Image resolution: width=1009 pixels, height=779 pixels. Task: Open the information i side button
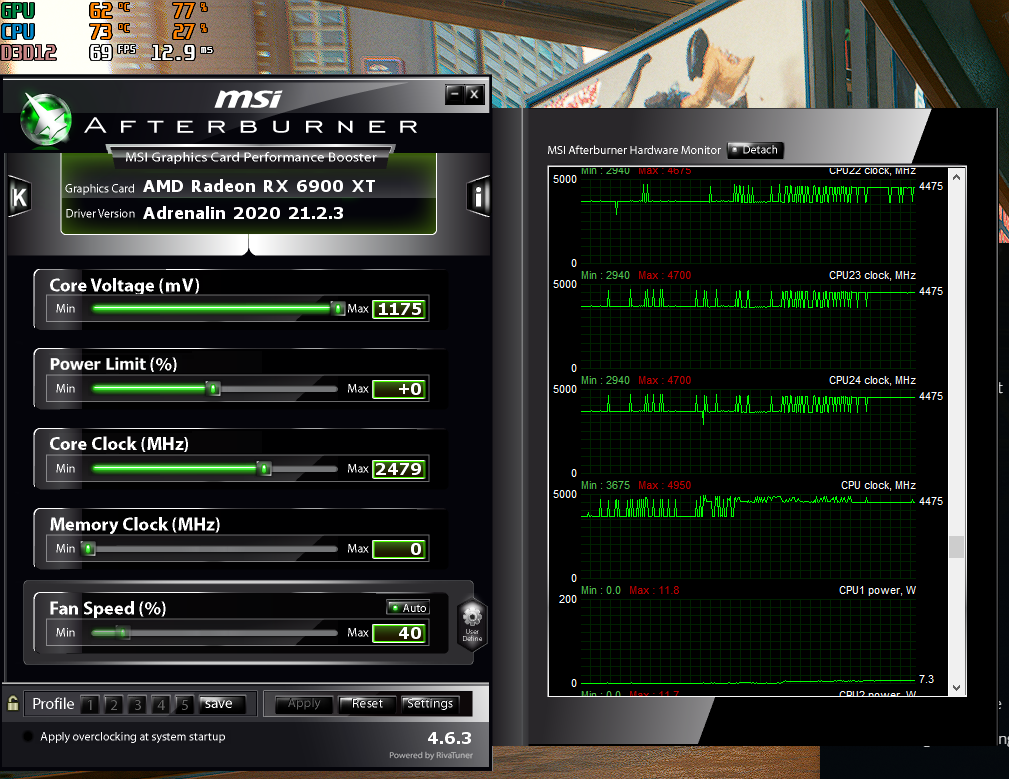tap(477, 196)
